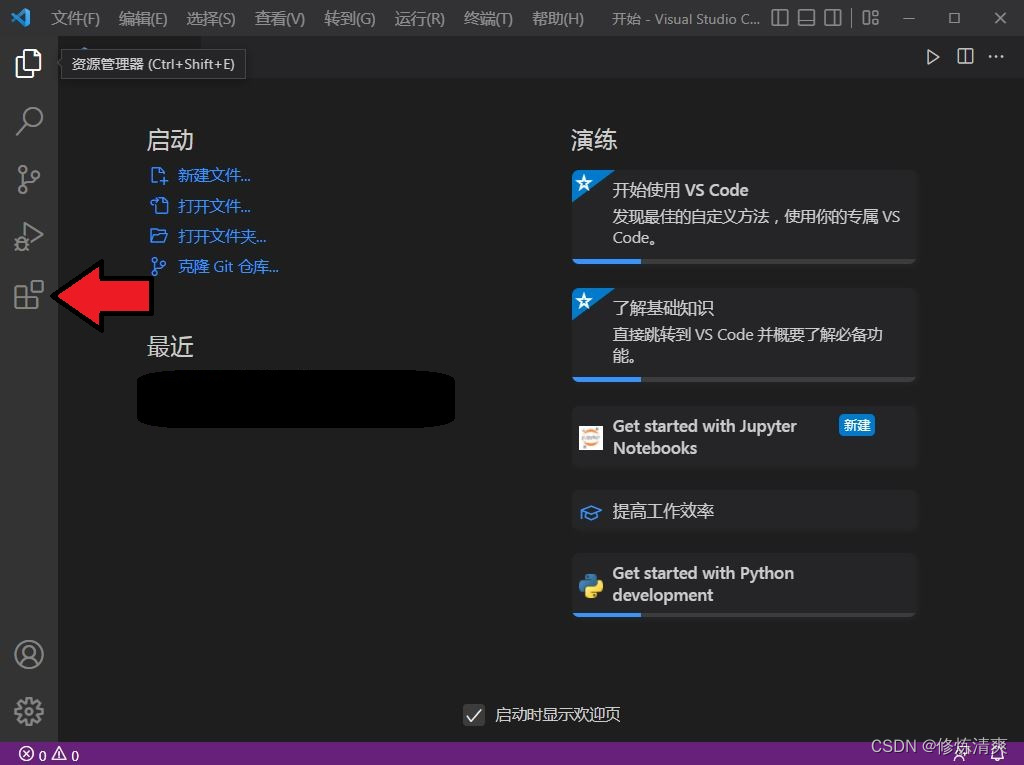Open the 文件(F) menu

(x=75, y=18)
